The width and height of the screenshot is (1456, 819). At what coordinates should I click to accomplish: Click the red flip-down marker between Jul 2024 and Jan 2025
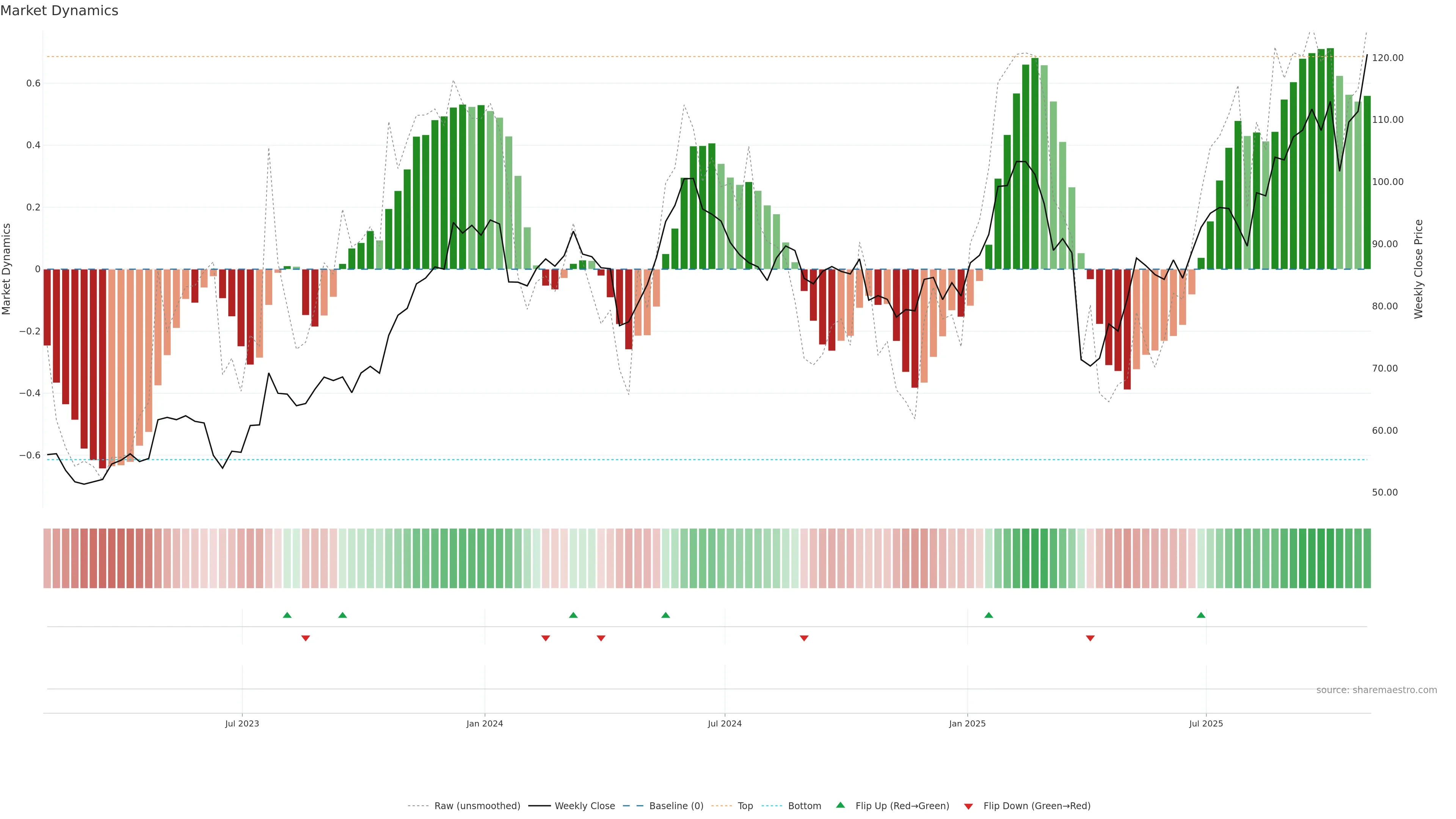coord(804,638)
